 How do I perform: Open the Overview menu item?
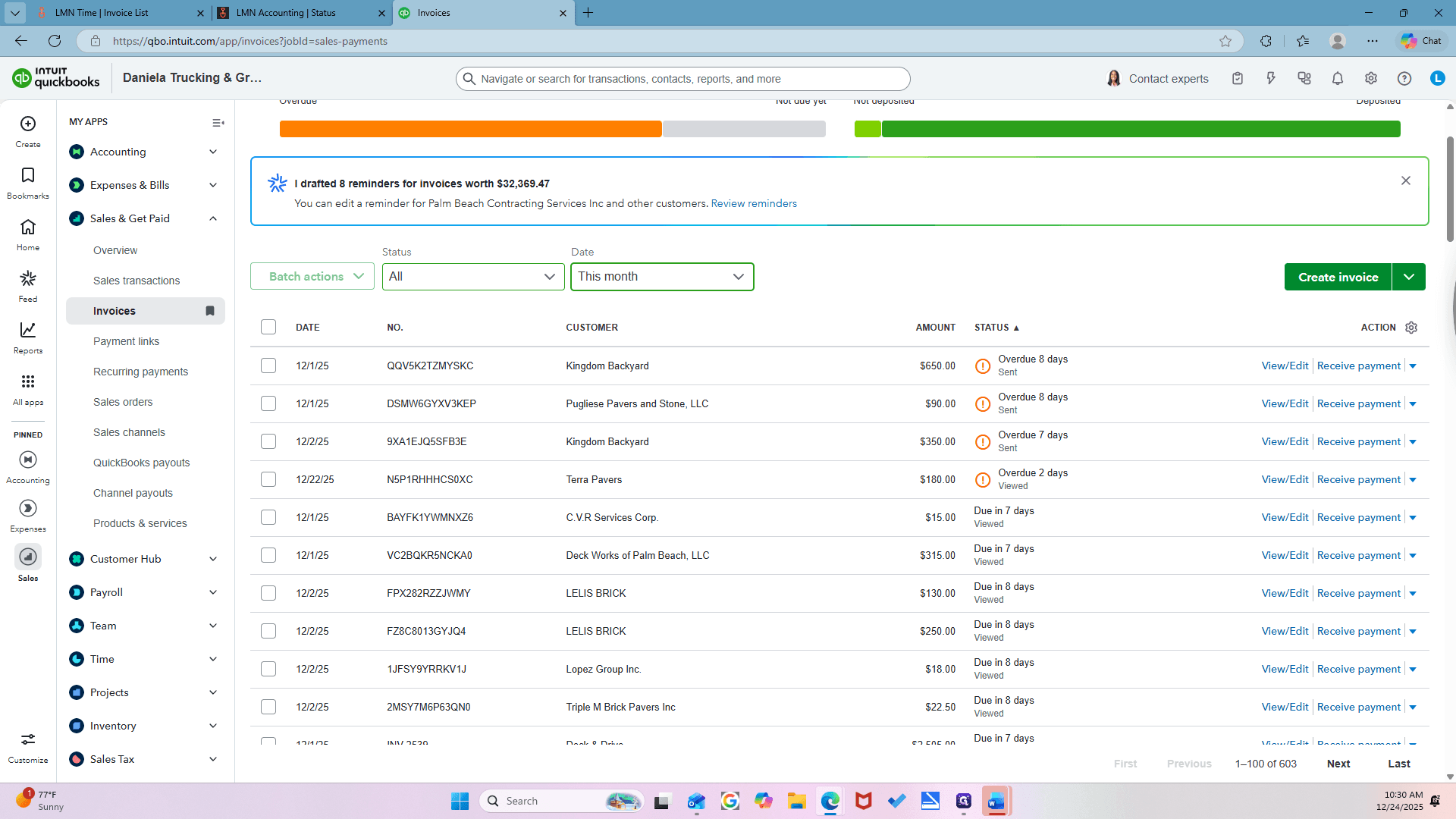click(x=115, y=250)
